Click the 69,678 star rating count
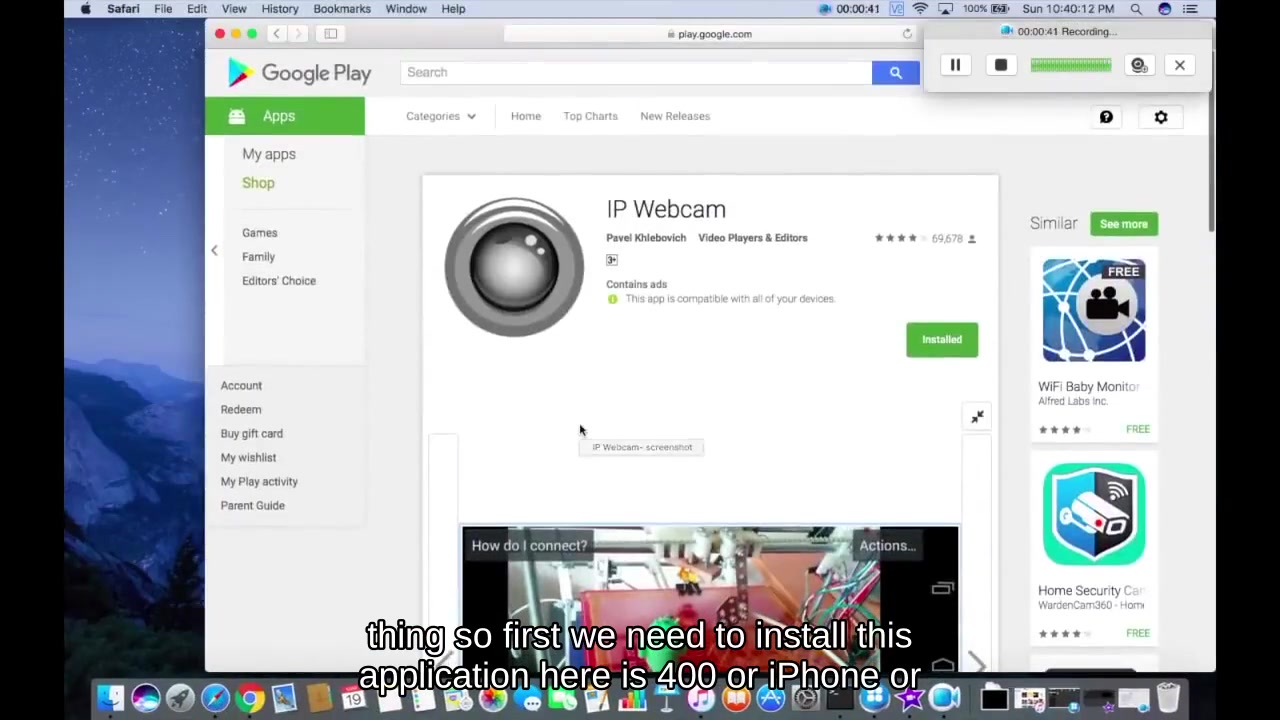Image resolution: width=1280 pixels, height=720 pixels. [947, 239]
